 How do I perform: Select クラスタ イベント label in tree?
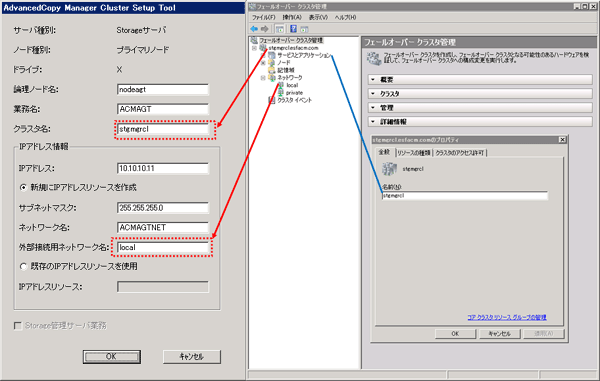coord(295,100)
